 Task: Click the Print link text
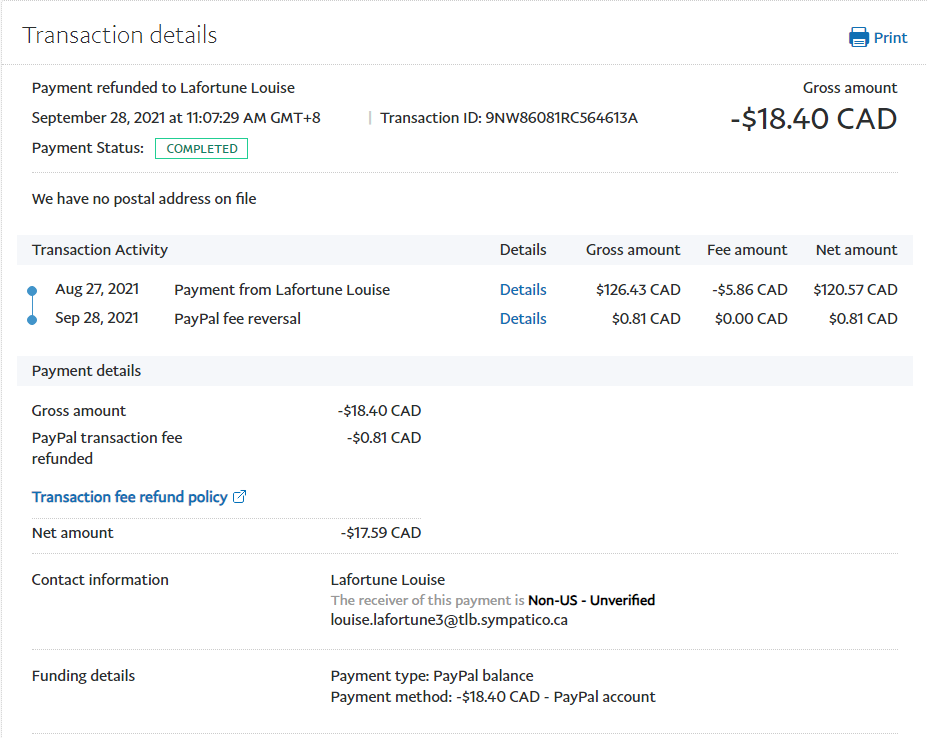(x=890, y=38)
